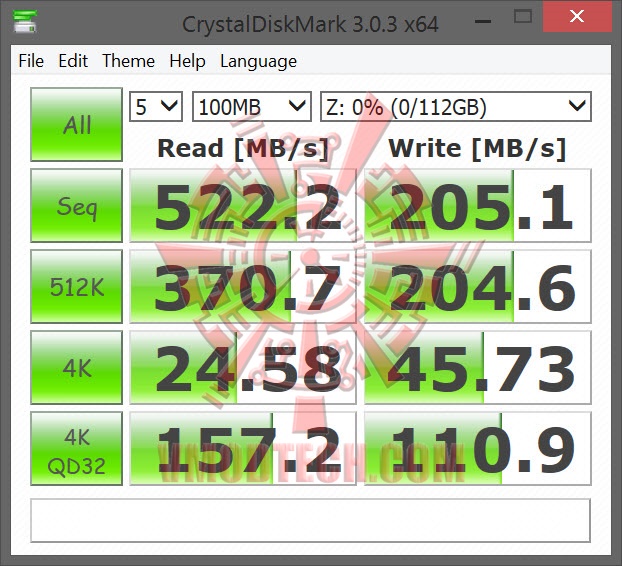Maximize the CrystalDiskMark window
This screenshot has width=622, height=566.
pos(523,17)
